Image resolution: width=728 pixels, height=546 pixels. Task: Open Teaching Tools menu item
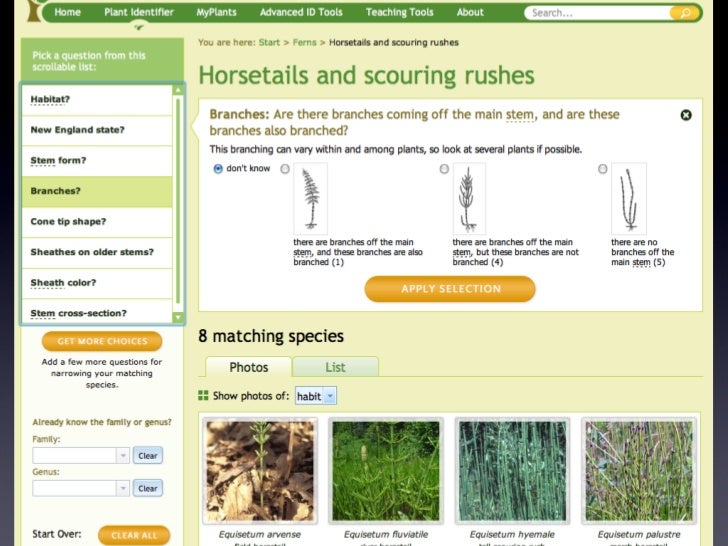click(x=399, y=12)
